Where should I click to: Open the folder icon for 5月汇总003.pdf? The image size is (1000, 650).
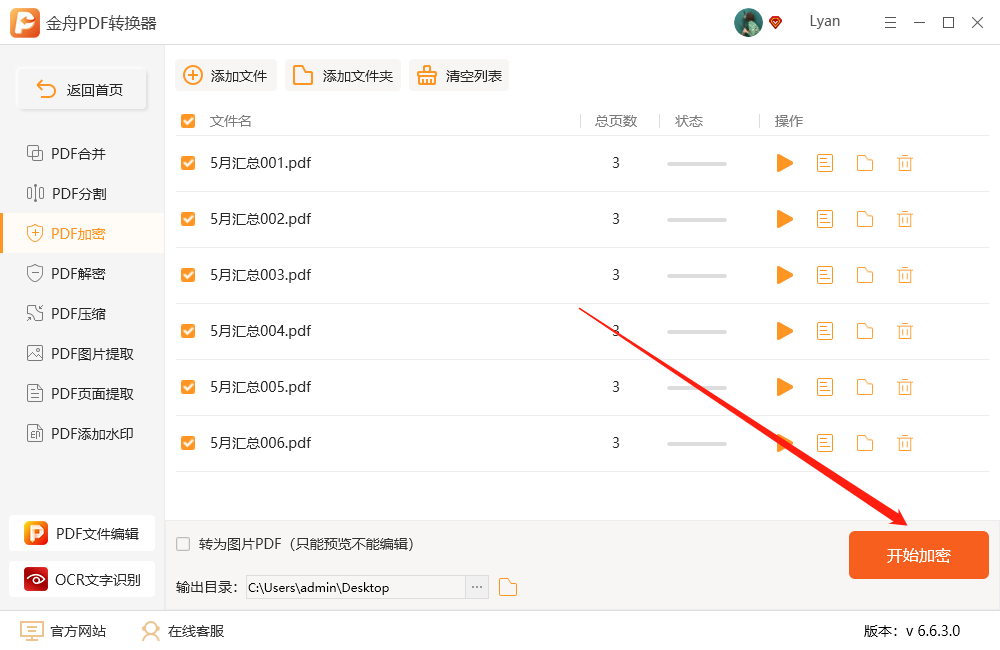[864, 275]
